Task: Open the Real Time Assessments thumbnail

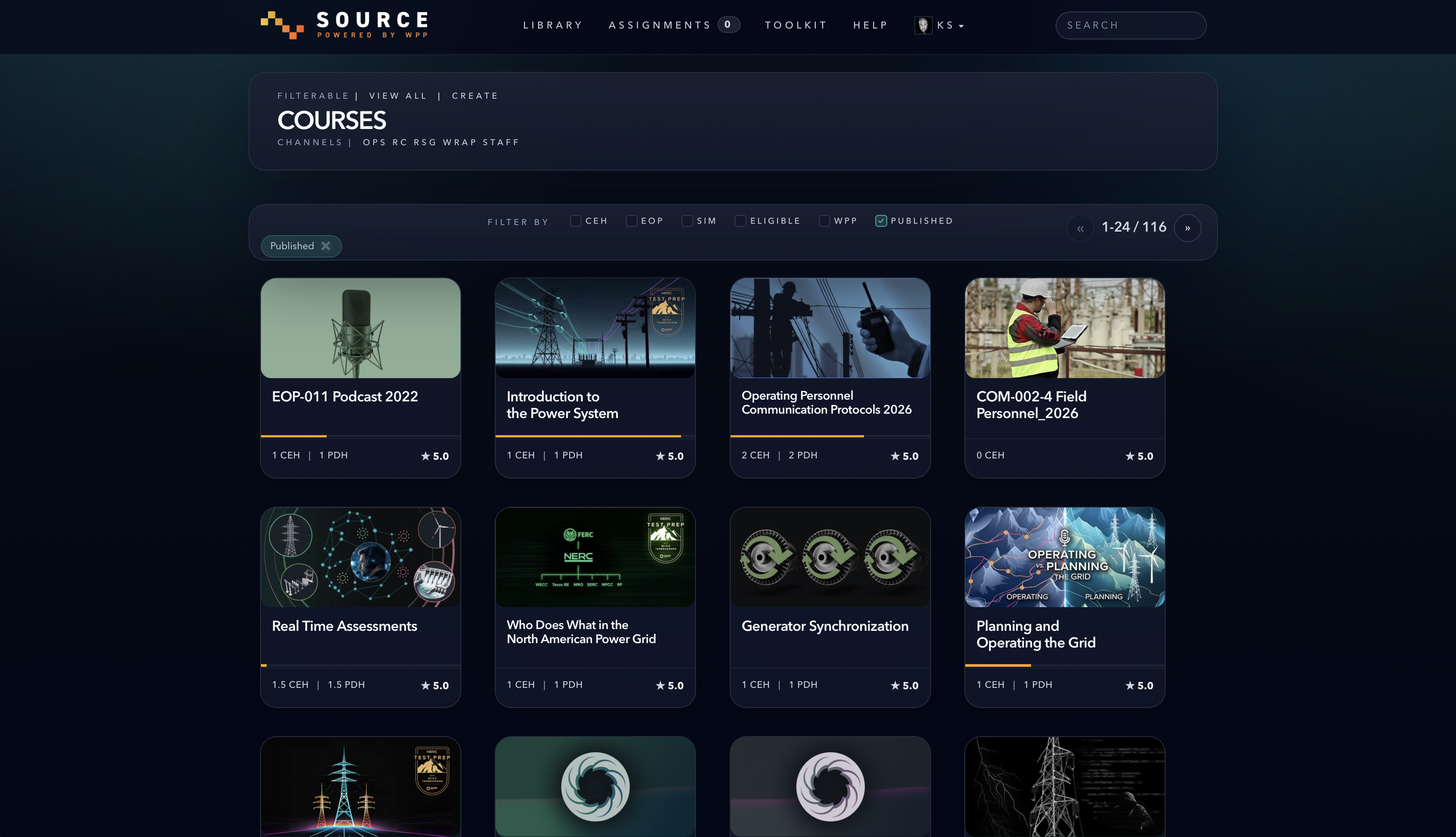Action: [360, 557]
